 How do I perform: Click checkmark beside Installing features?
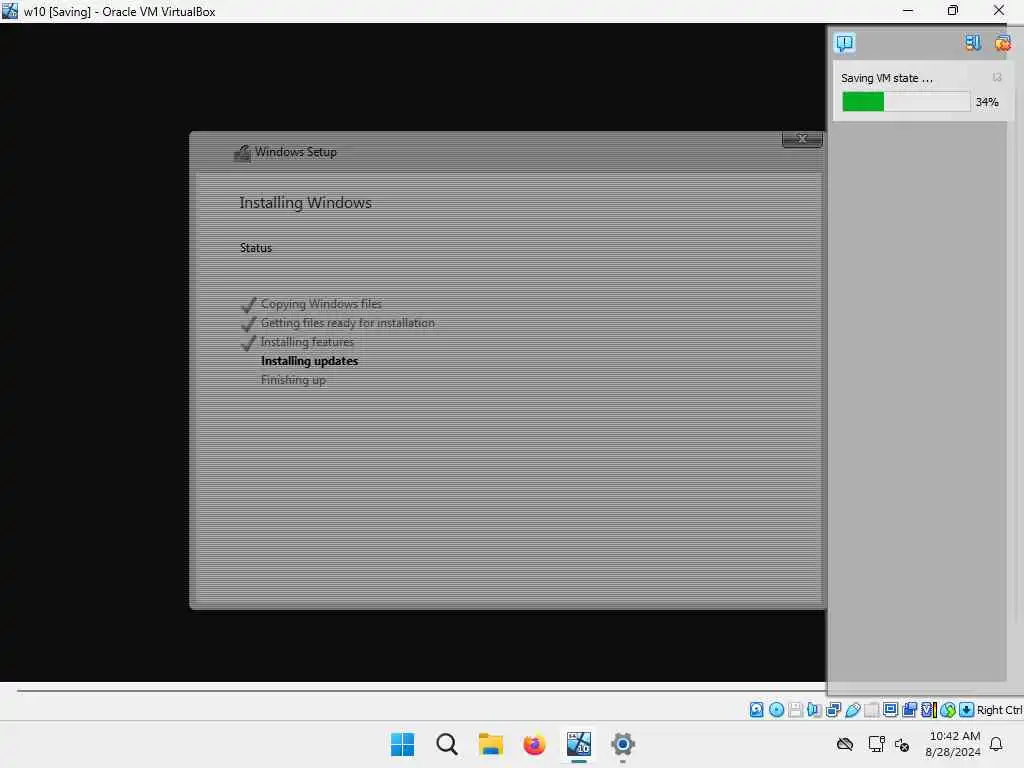point(248,342)
